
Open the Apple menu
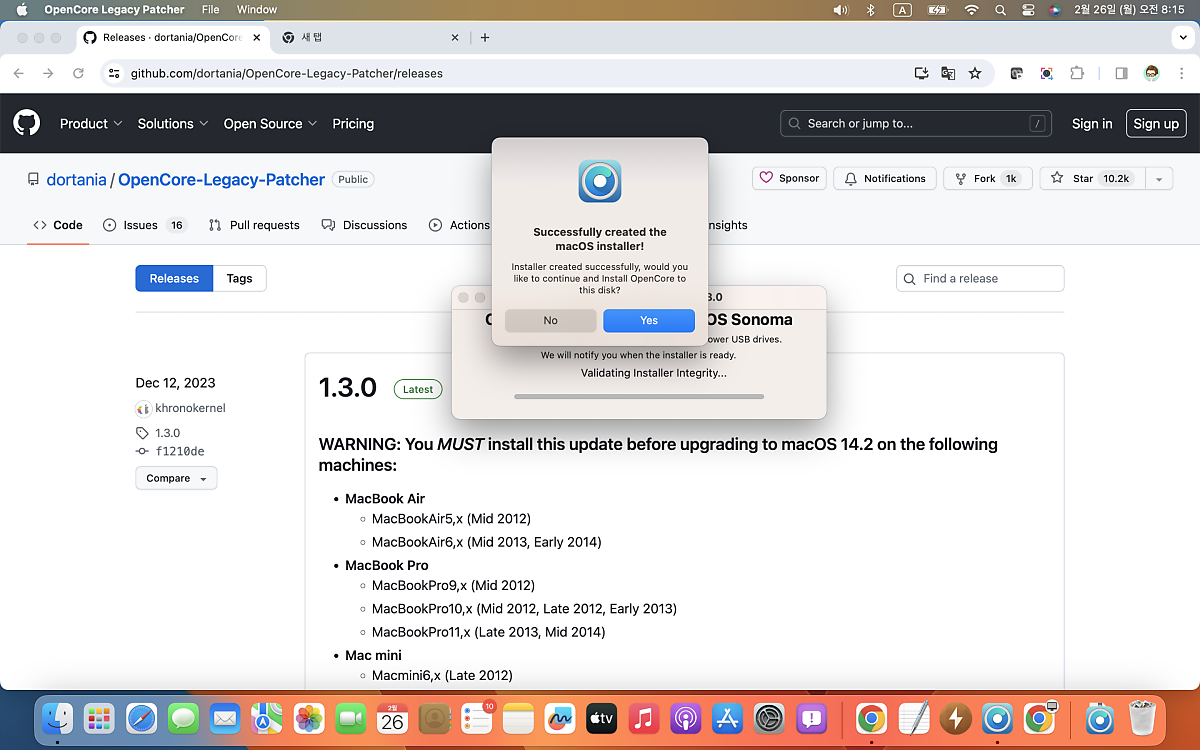click(22, 9)
